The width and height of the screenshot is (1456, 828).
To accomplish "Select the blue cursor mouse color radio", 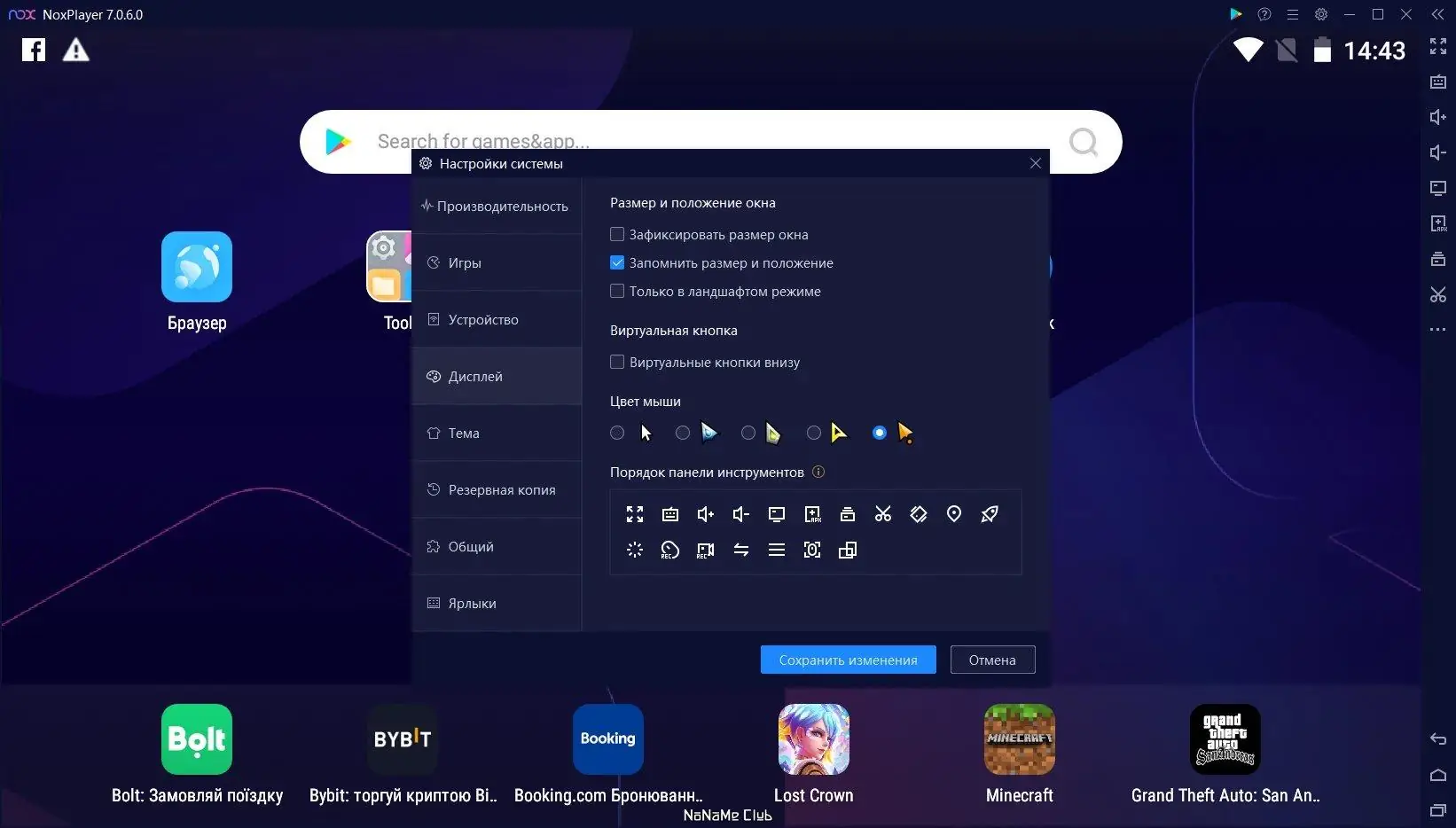I will tap(683, 433).
